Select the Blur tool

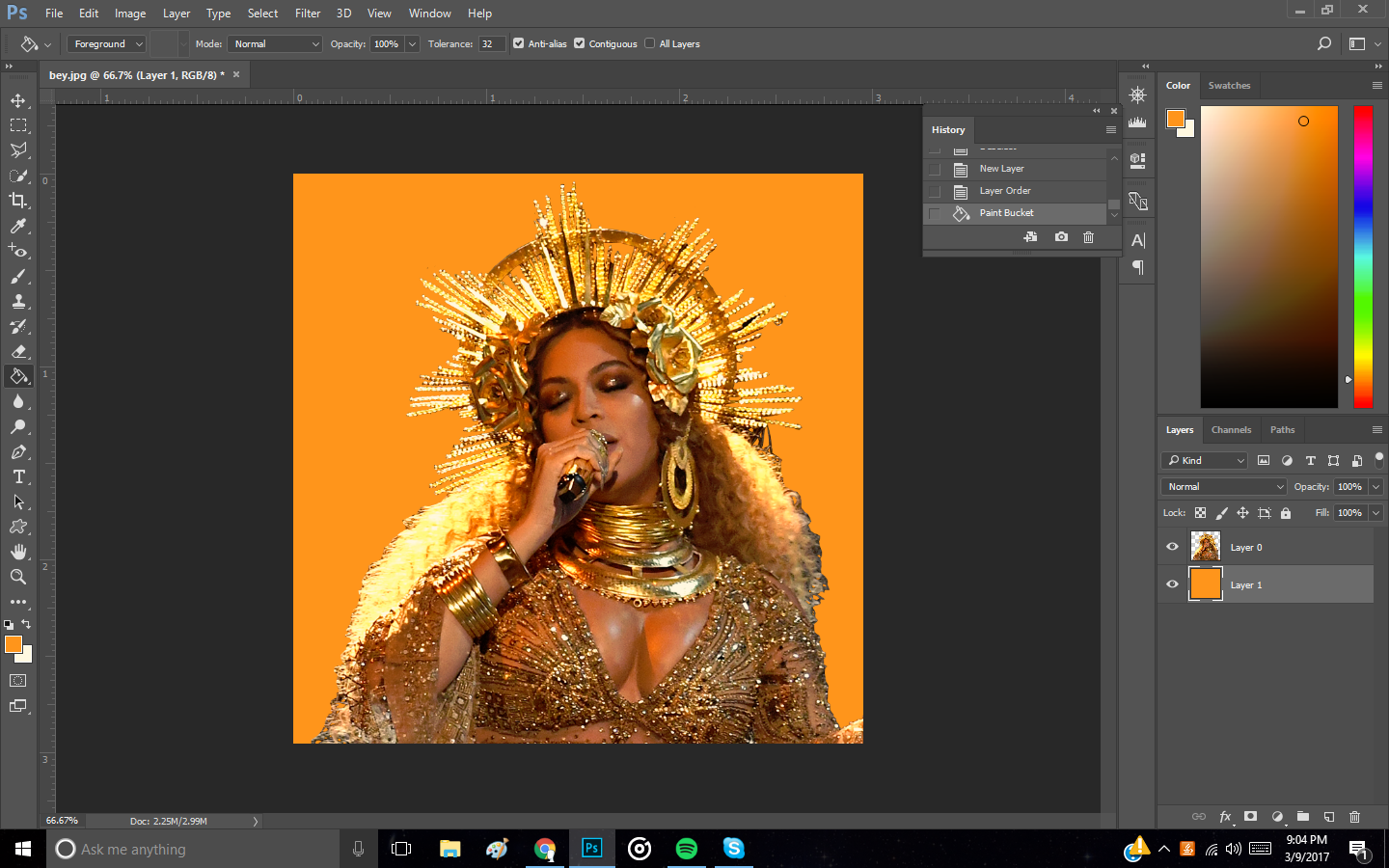click(x=18, y=401)
